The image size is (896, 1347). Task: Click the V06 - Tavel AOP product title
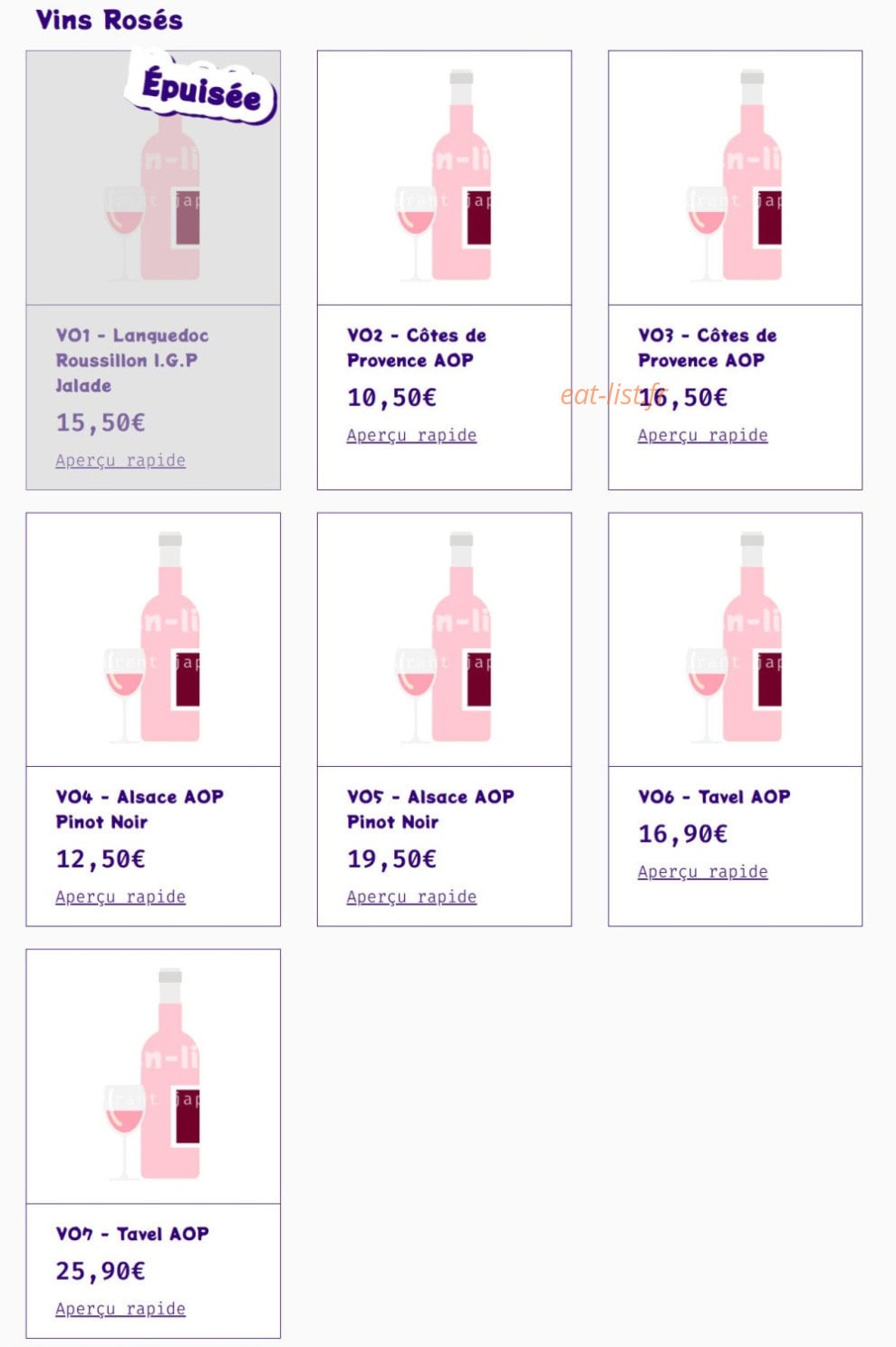(714, 797)
